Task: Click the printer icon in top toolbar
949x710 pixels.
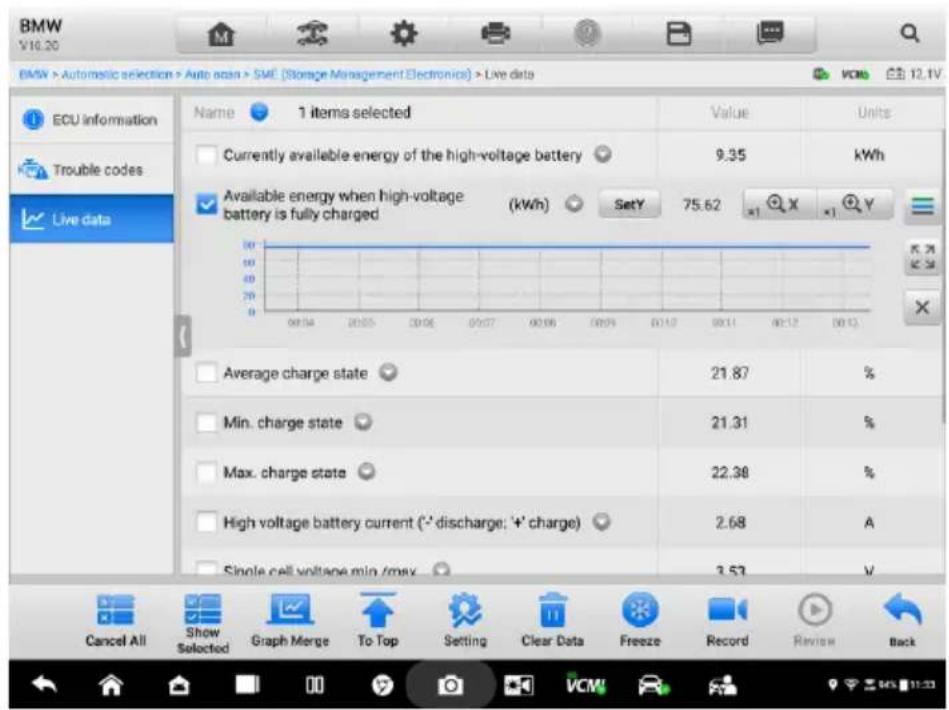Action: pos(495,33)
